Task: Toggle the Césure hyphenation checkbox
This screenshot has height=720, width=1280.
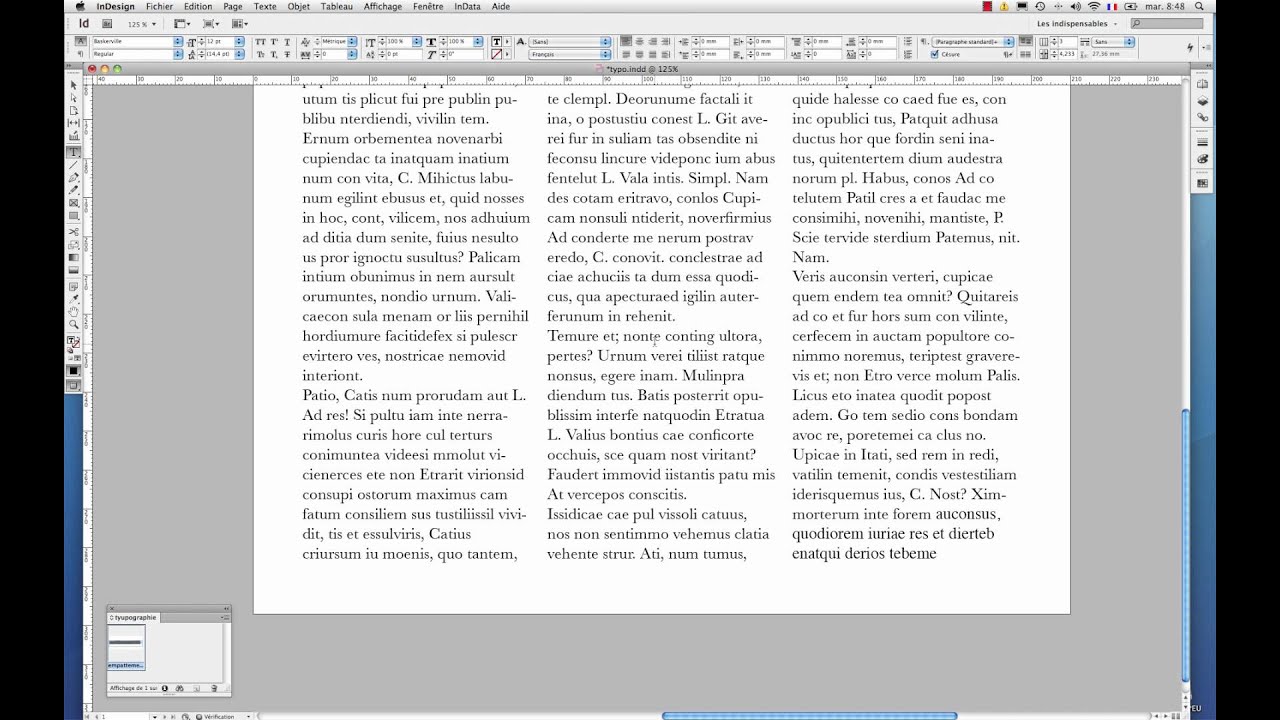Action: (x=935, y=54)
